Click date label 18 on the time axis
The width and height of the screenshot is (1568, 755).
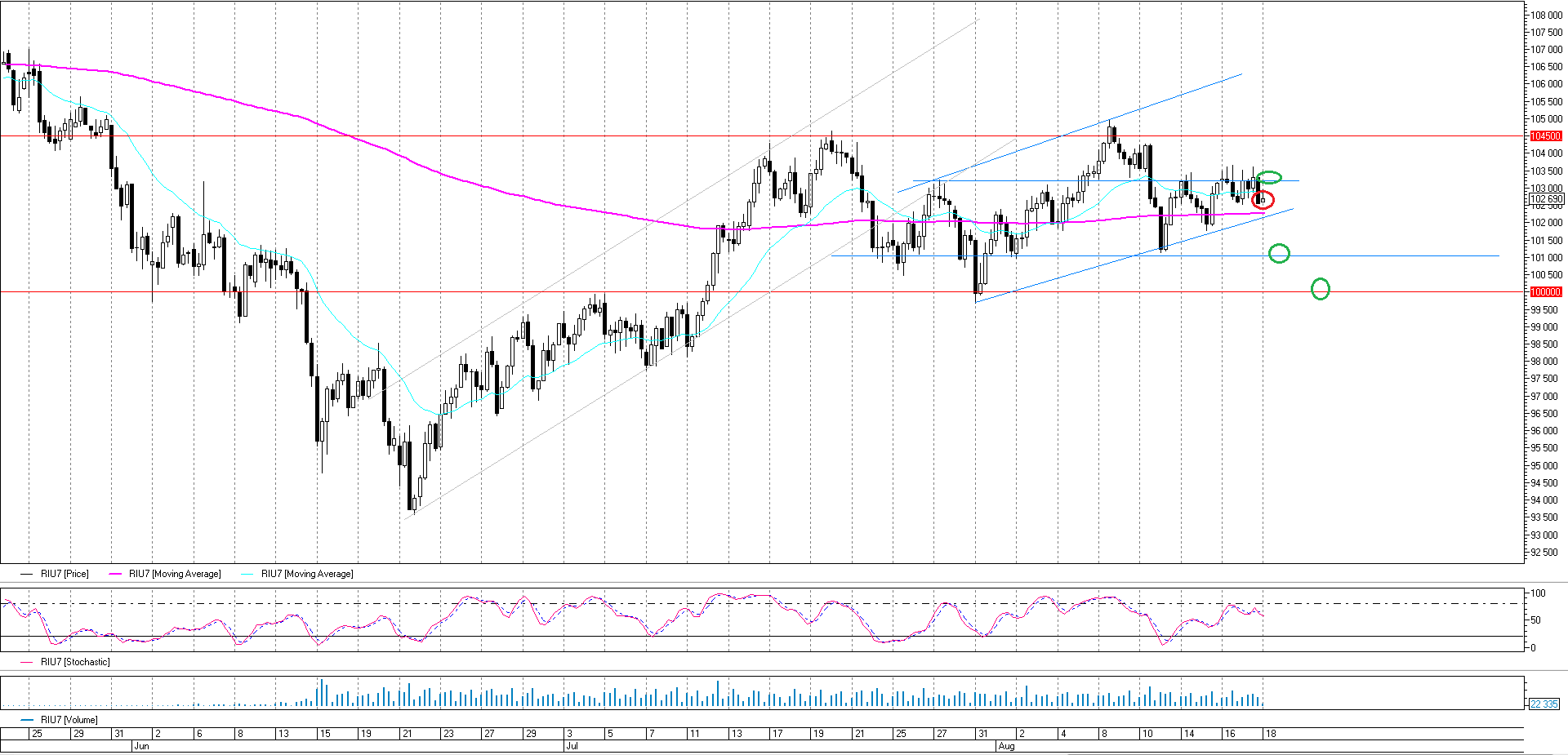tap(1271, 734)
